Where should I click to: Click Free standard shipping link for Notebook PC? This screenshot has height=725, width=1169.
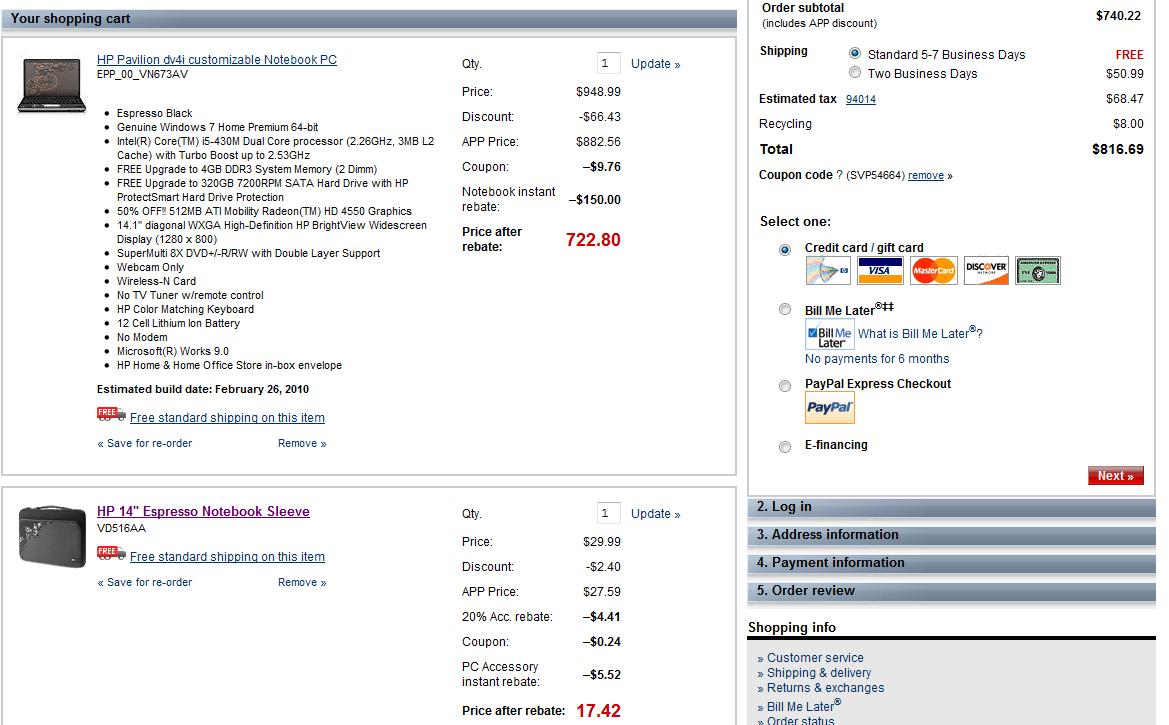227,418
